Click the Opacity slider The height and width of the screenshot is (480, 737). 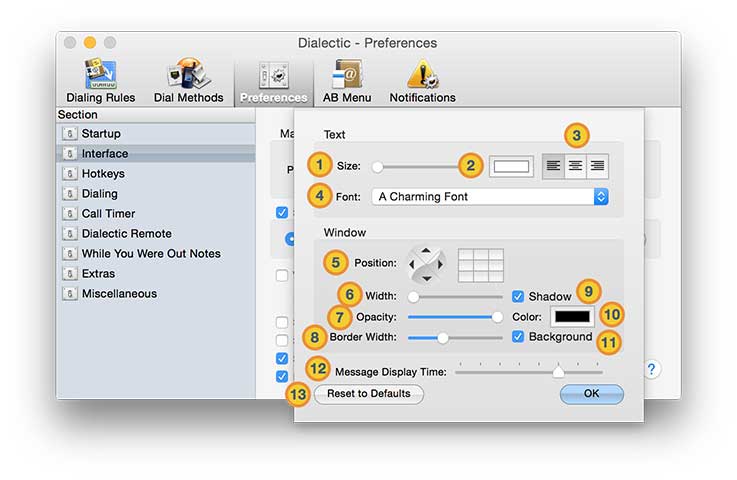point(455,317)
